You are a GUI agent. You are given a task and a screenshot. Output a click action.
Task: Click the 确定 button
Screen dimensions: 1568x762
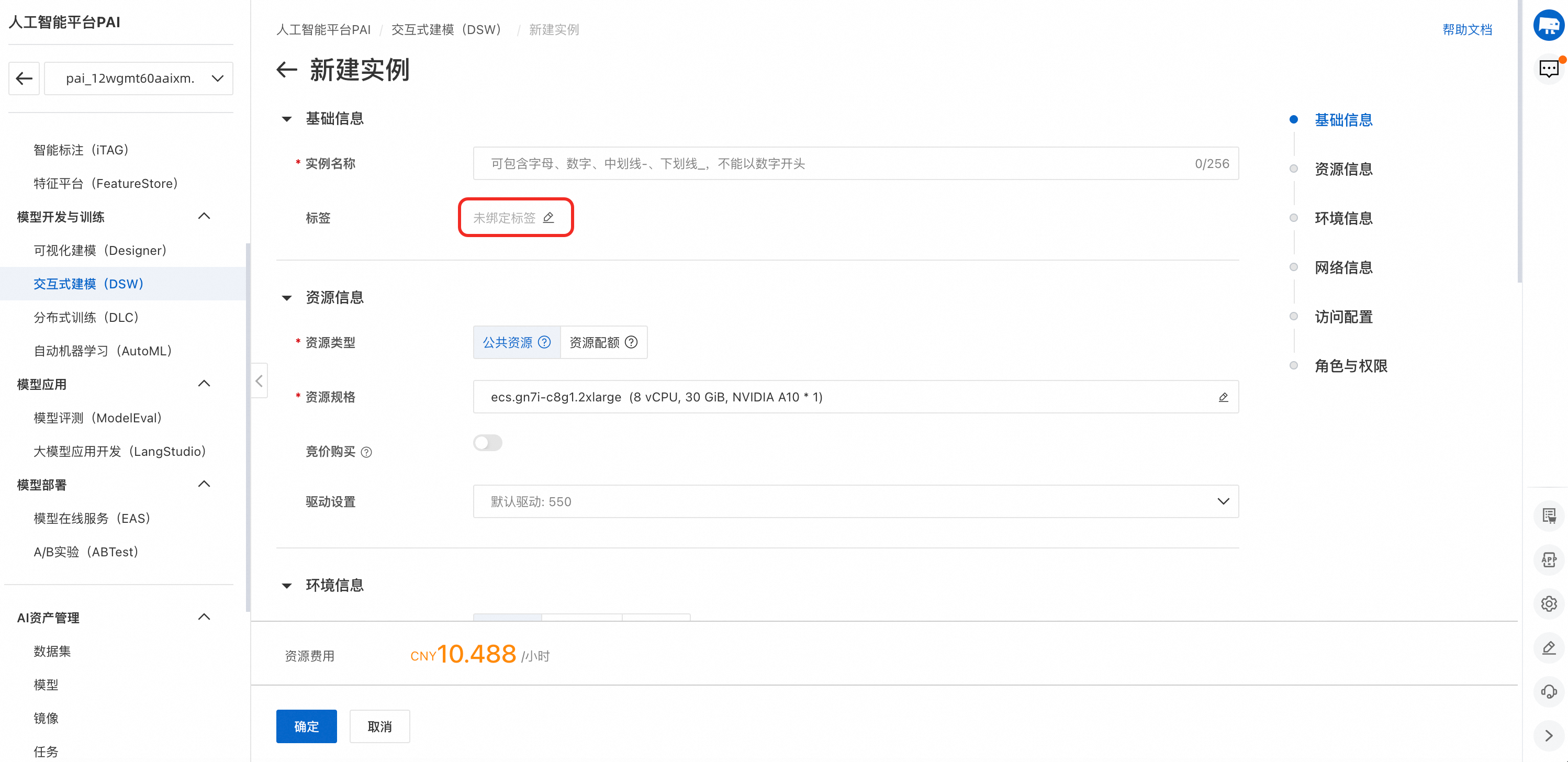[306, 726]
